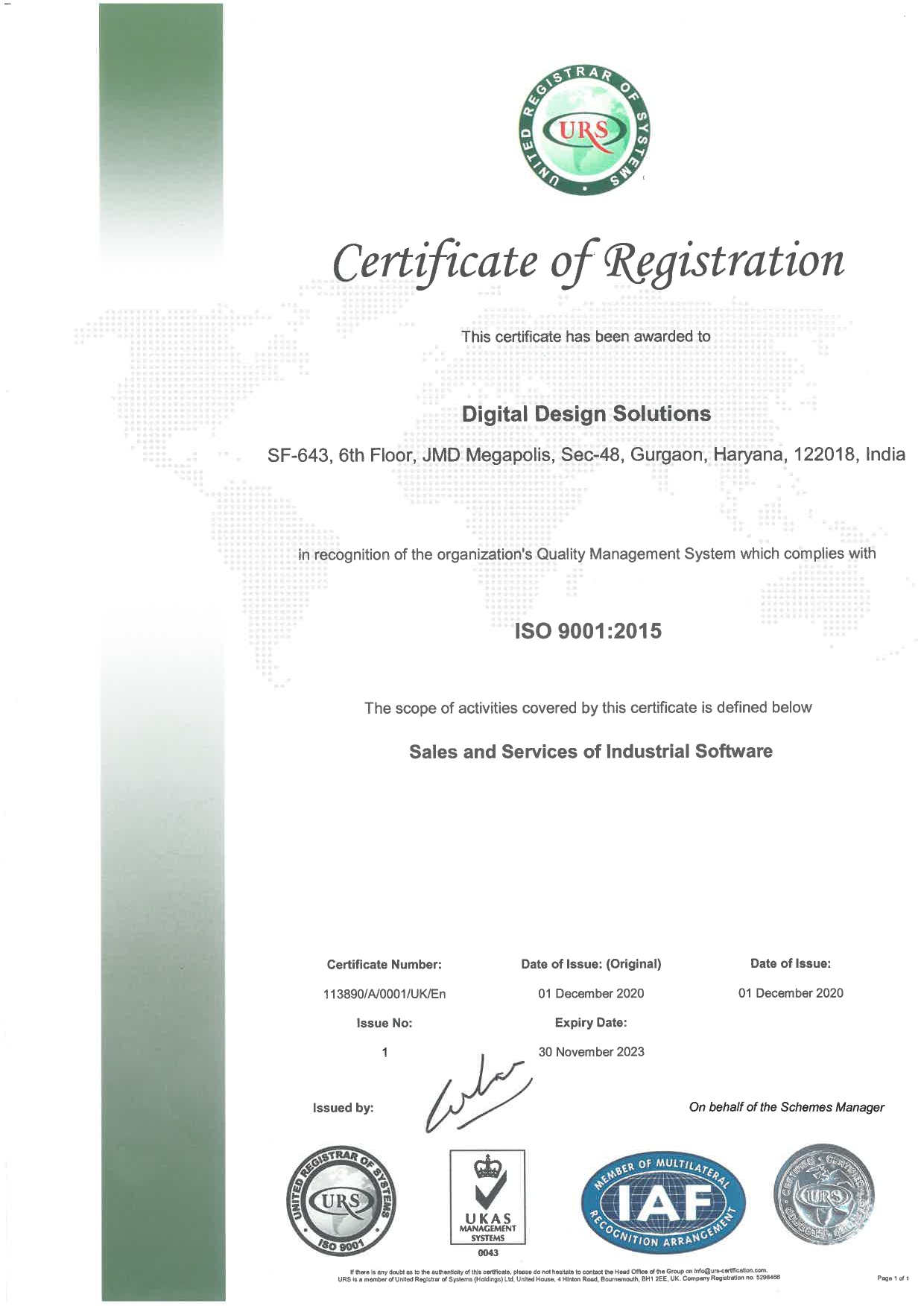
Task: Click the 'Date of Issue: (Original)' label
Action: tap(591, 964)
